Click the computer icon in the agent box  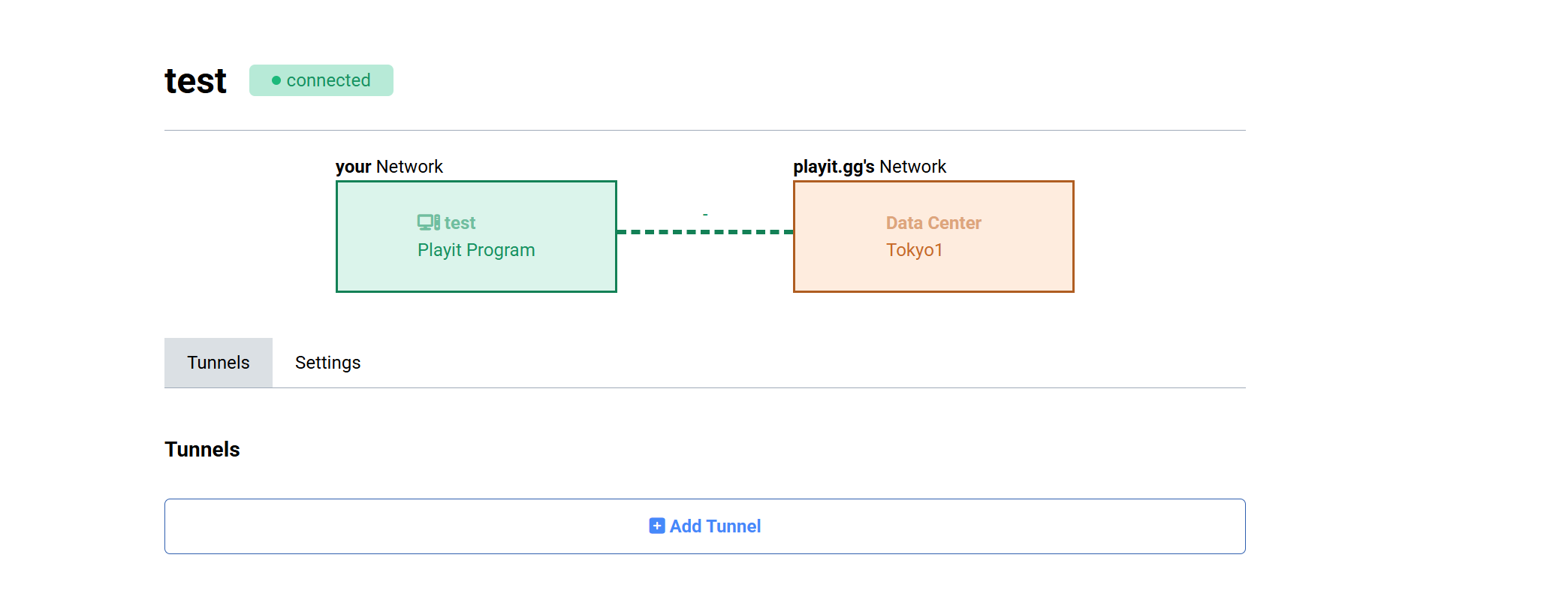point(428,222)
